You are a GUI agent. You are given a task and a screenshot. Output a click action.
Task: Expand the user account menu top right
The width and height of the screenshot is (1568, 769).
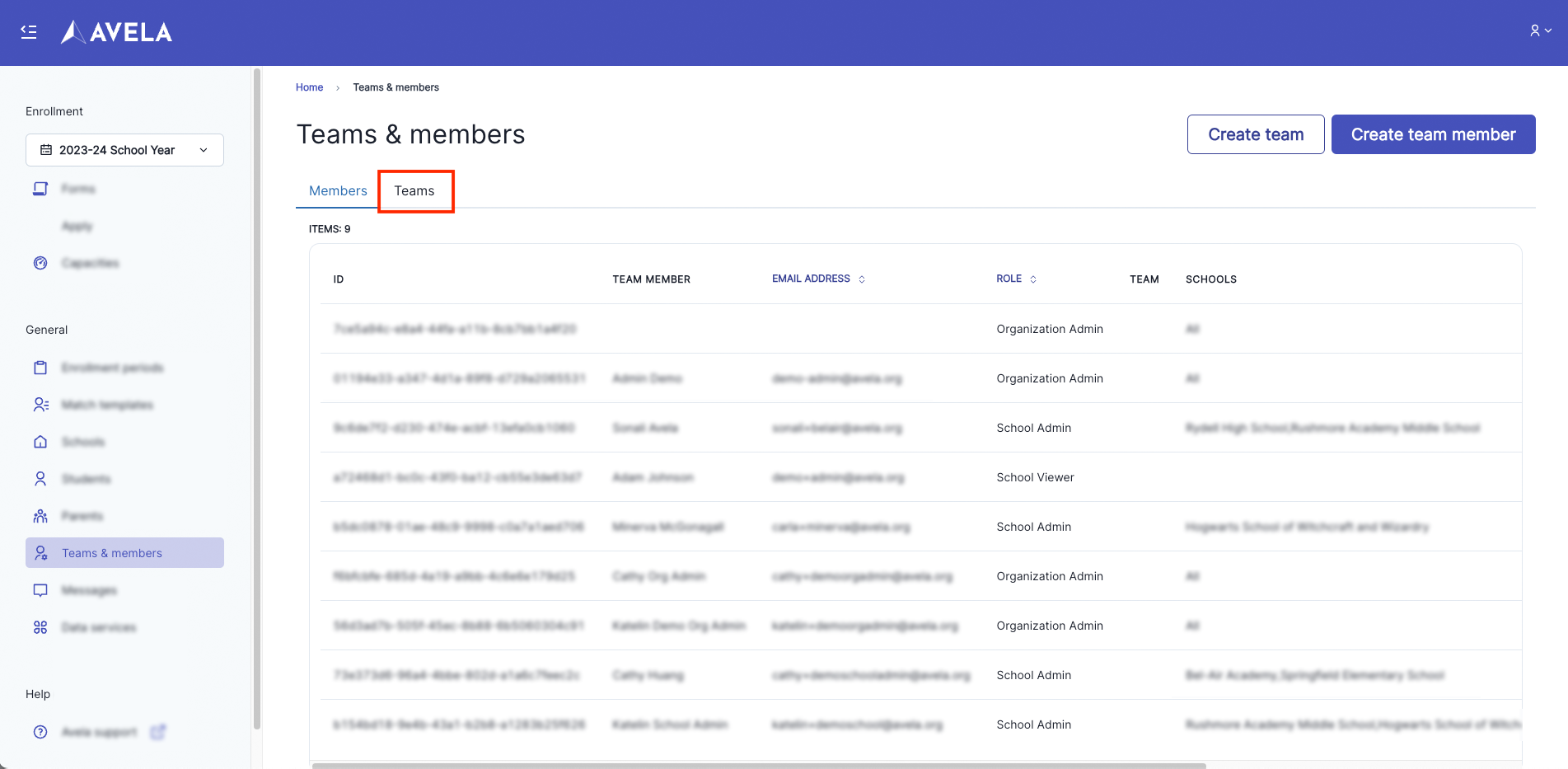(x=1539, y=30)
